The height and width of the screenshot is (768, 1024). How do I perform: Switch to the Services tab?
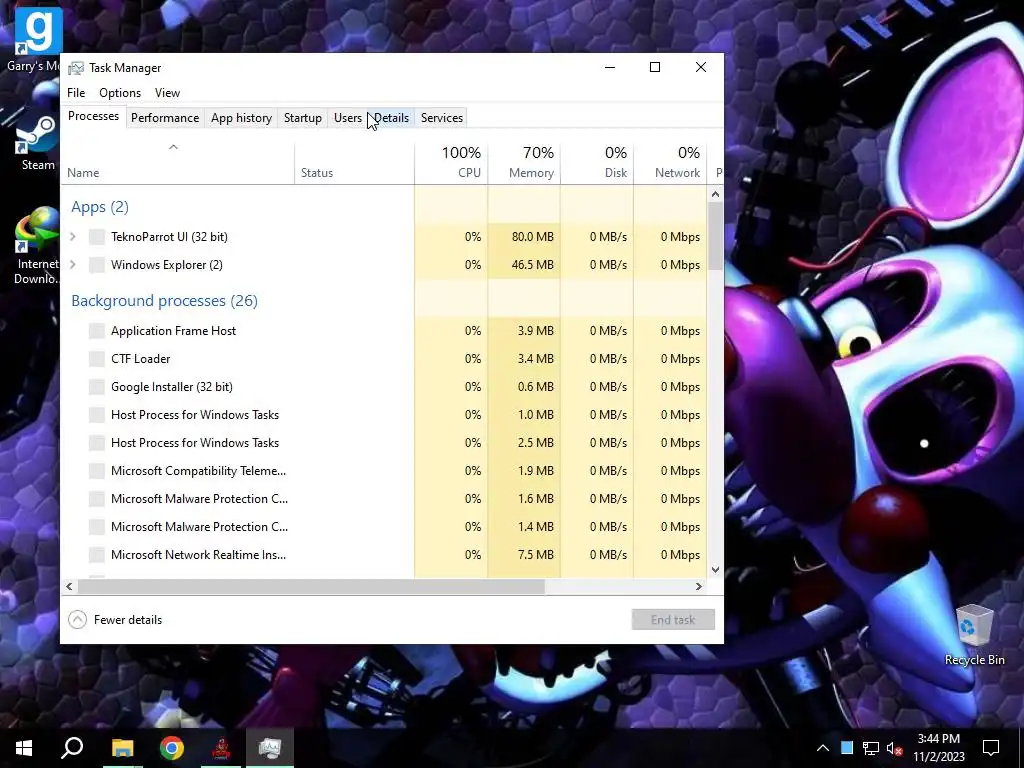tap(441, 118)
